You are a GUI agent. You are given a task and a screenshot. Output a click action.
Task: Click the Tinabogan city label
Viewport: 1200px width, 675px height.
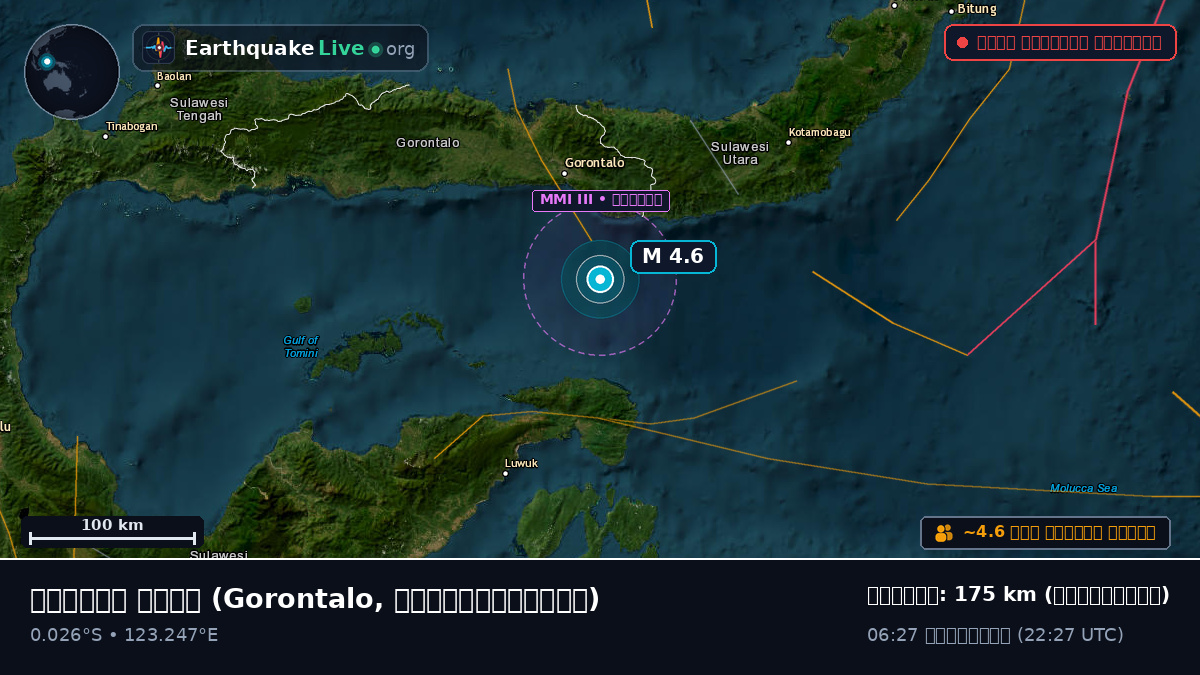[x=132, y=126]
